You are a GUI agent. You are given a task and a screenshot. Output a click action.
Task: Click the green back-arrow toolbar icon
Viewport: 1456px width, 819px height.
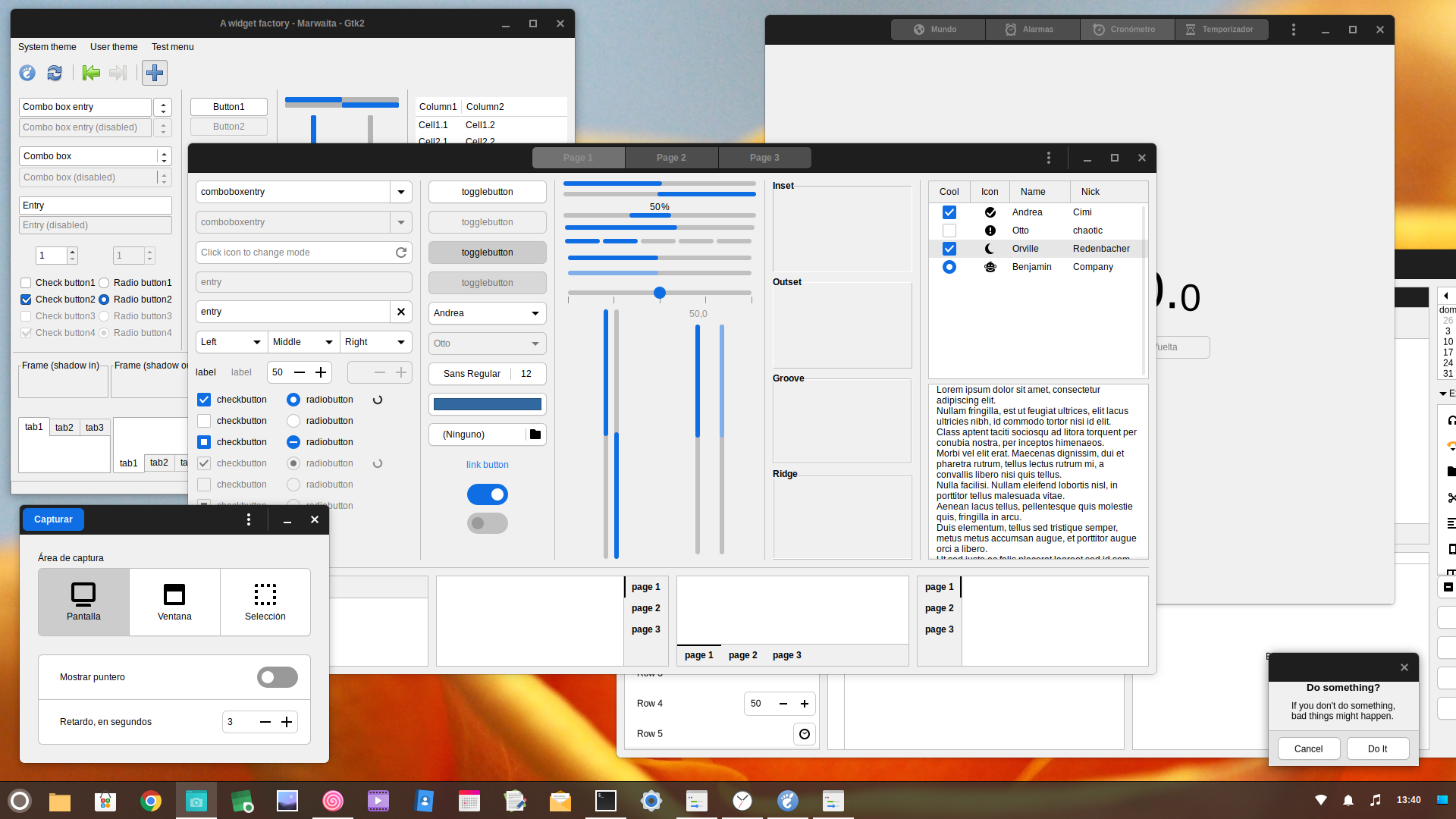click(91, 73)
